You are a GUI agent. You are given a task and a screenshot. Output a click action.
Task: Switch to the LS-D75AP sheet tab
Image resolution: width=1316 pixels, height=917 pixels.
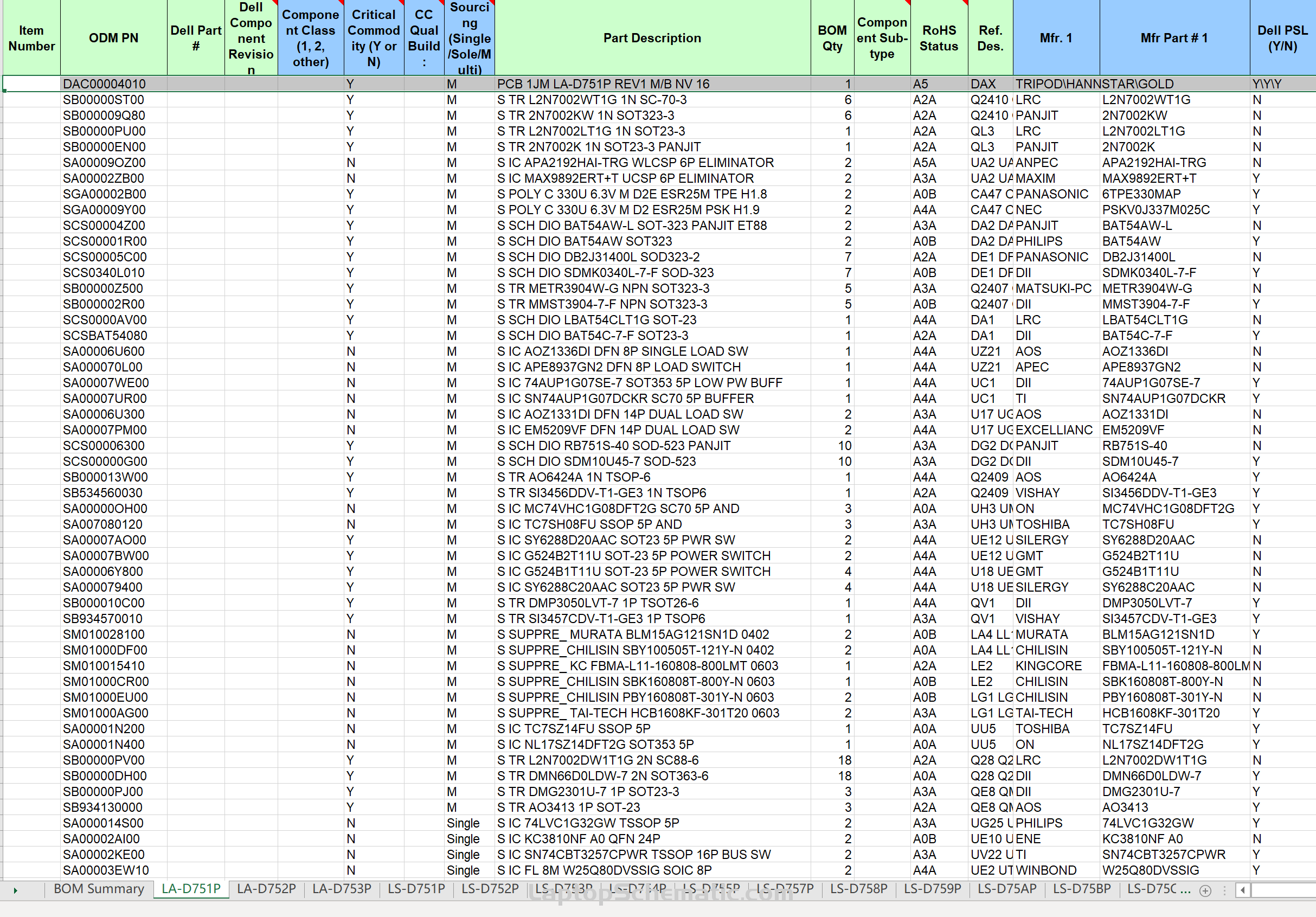tap(1007, 889)
